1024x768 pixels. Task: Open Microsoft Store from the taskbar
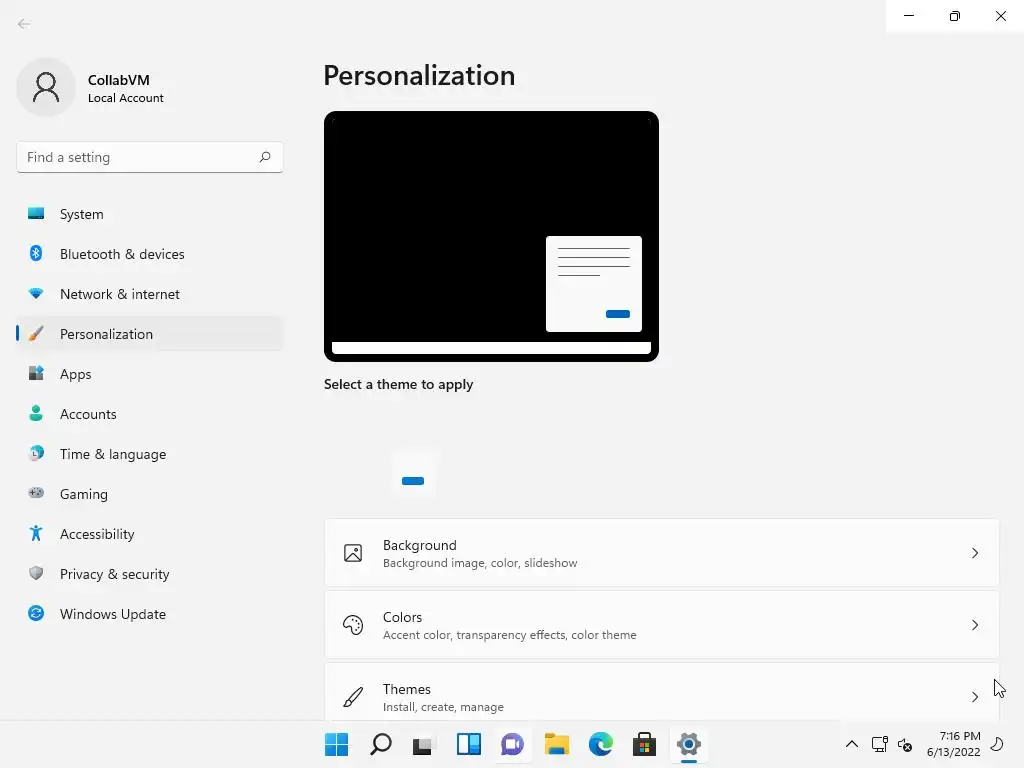[x=644, y=744]
